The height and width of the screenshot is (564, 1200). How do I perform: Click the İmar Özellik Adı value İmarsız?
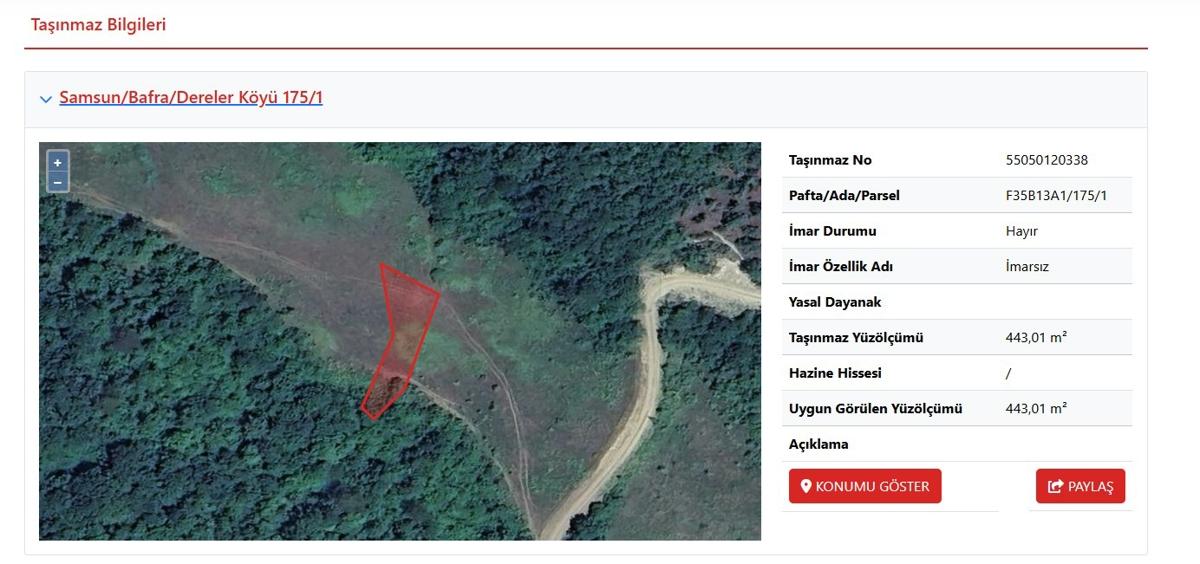click(1026, 267)
